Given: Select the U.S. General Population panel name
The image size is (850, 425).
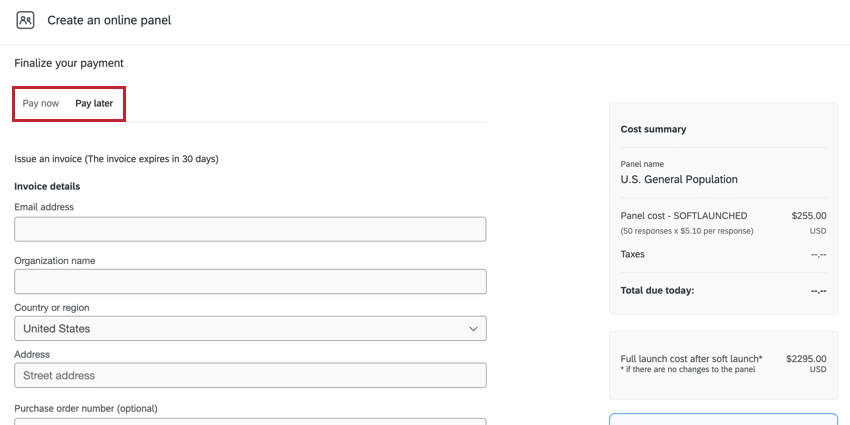Looking at the screenshot, I should [x=679, y=180].
